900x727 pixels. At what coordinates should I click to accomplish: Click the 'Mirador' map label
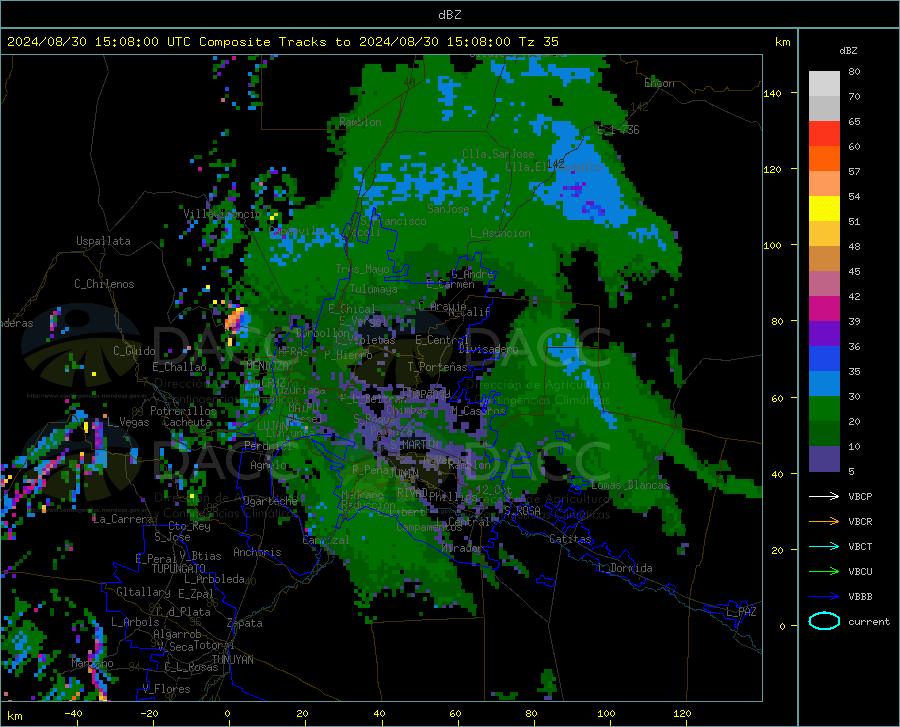tap(461, 548)
